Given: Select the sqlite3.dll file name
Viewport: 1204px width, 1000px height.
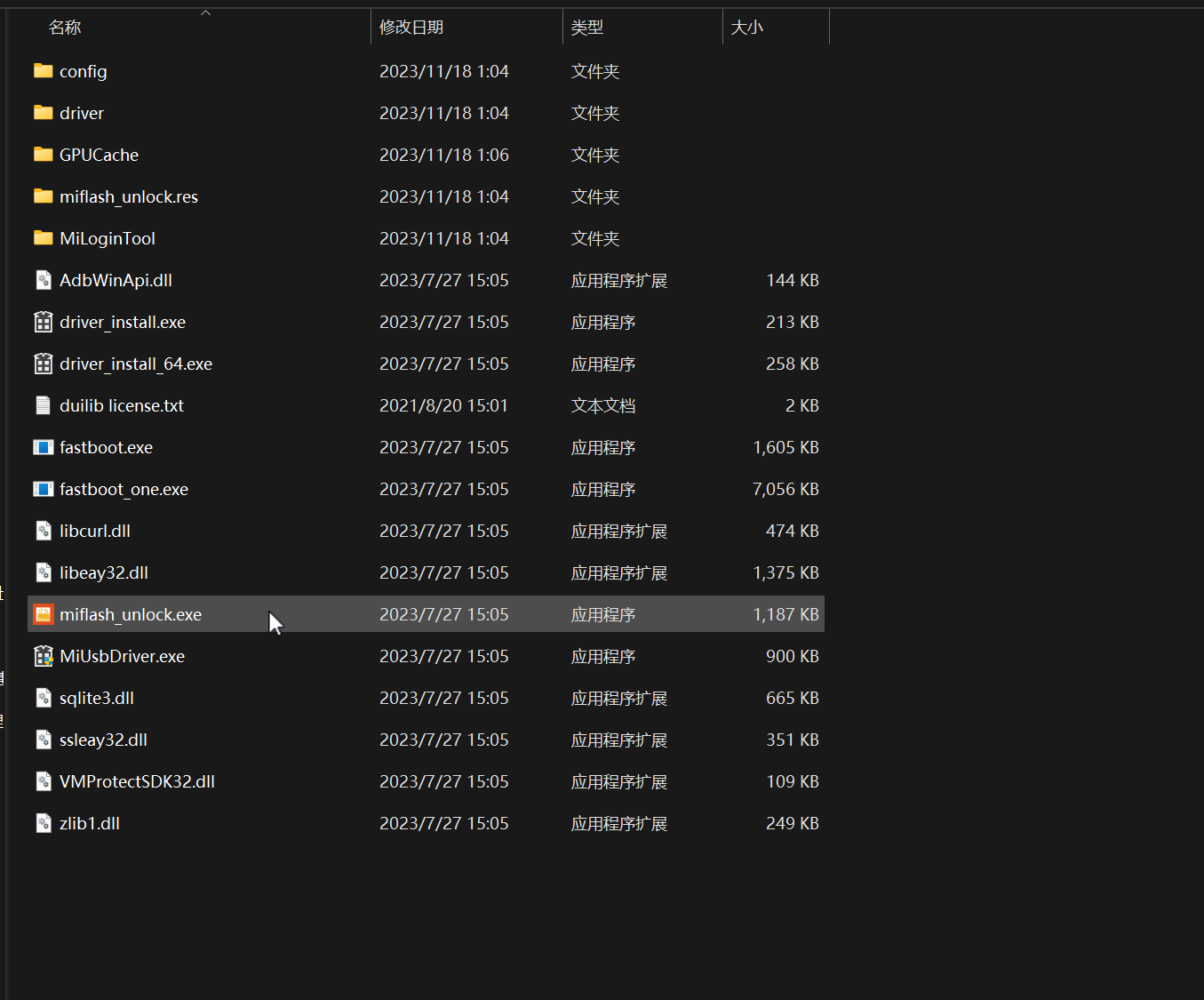Looking at the screenshot, I should coord(97,698).
